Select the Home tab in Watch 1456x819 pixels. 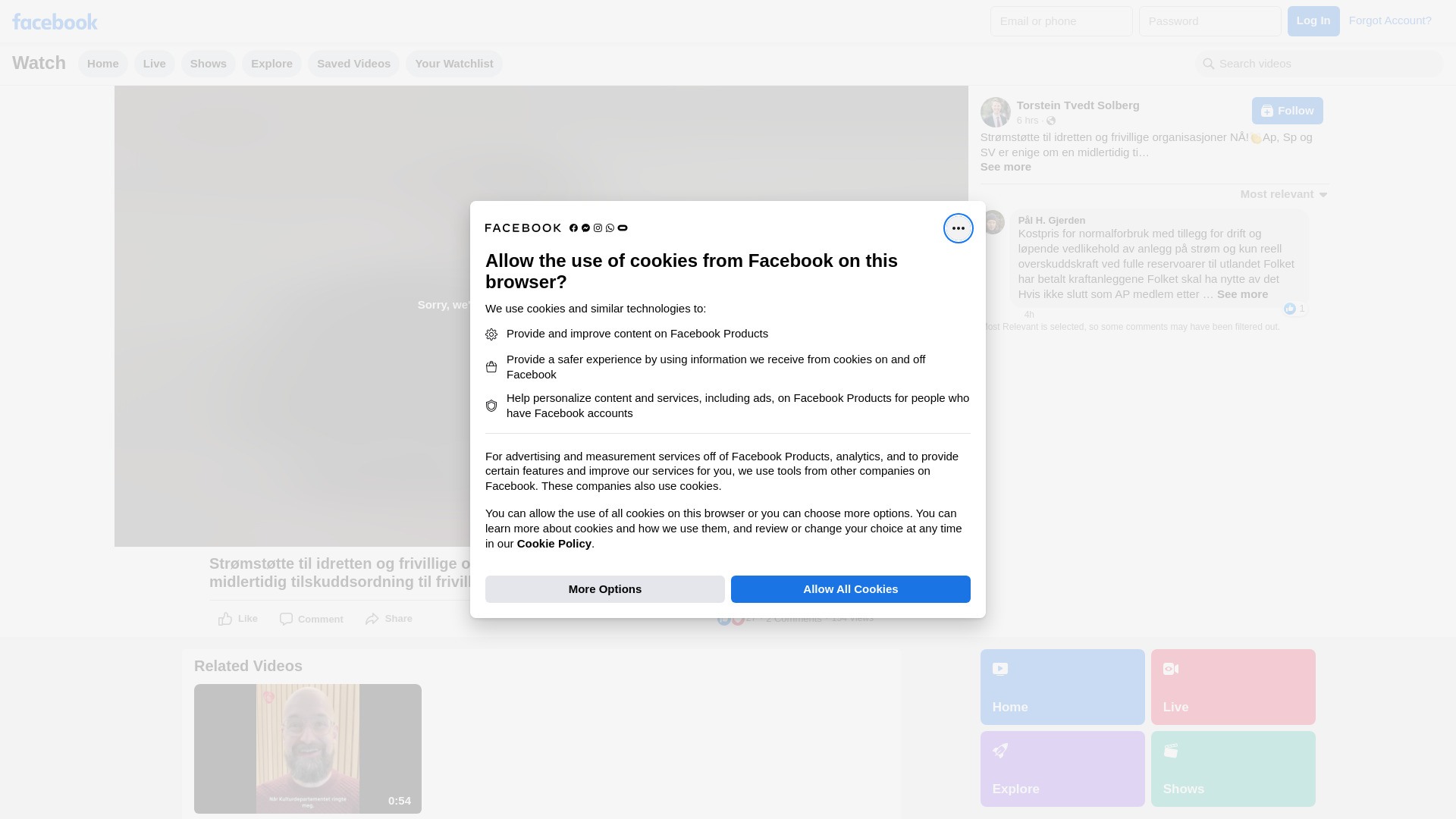tap(102, 64)
